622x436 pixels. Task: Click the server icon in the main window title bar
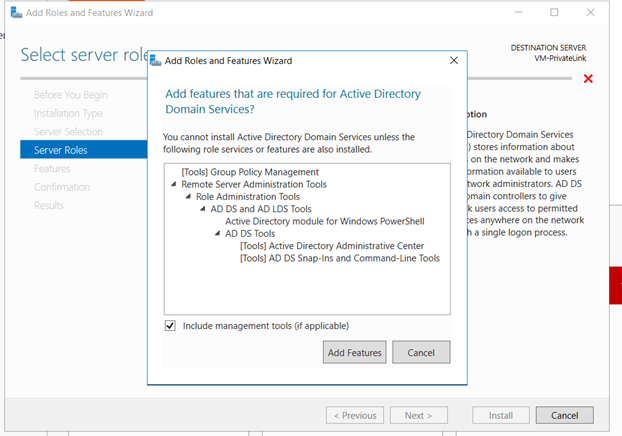coord(16,12)
